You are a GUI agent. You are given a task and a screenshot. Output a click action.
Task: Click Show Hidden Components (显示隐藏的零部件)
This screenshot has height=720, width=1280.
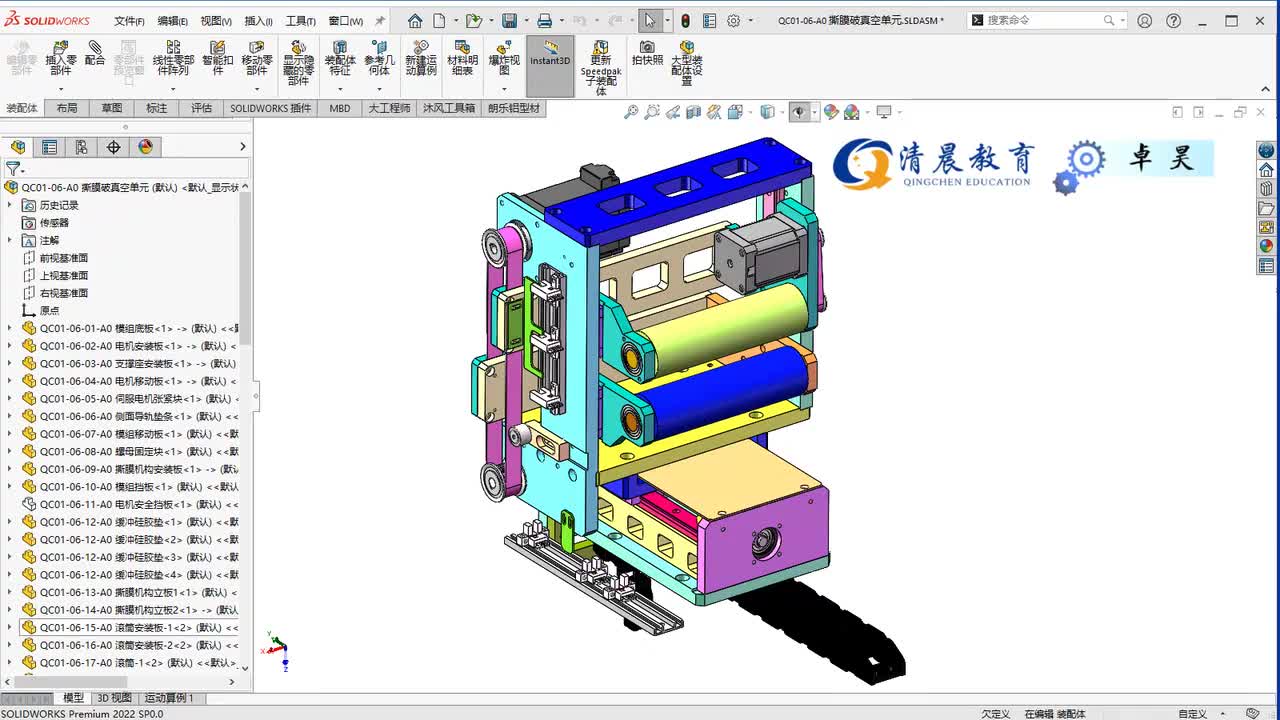tap(298, 63)
